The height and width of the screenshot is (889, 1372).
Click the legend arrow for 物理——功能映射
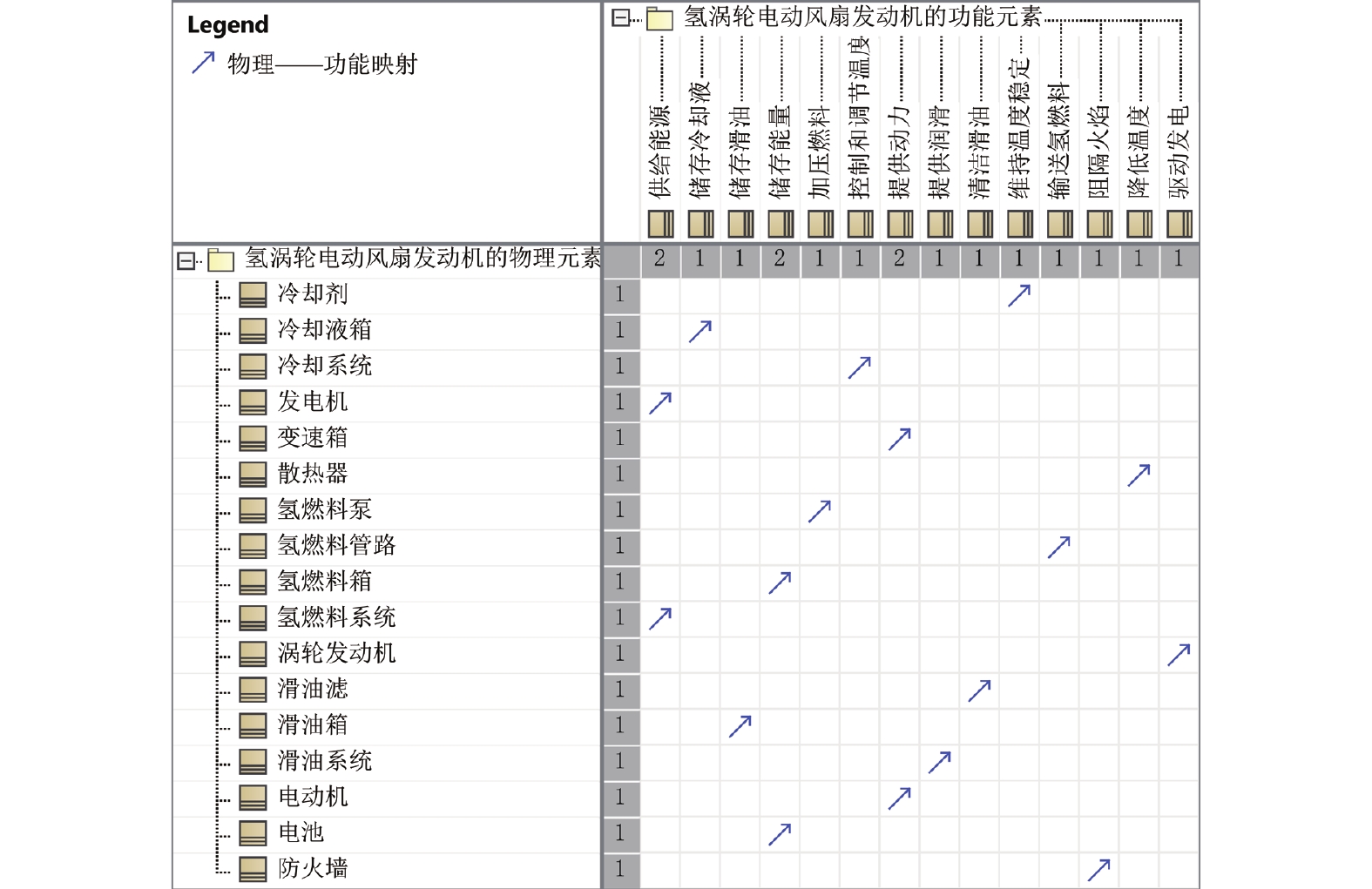click(203, 63)
